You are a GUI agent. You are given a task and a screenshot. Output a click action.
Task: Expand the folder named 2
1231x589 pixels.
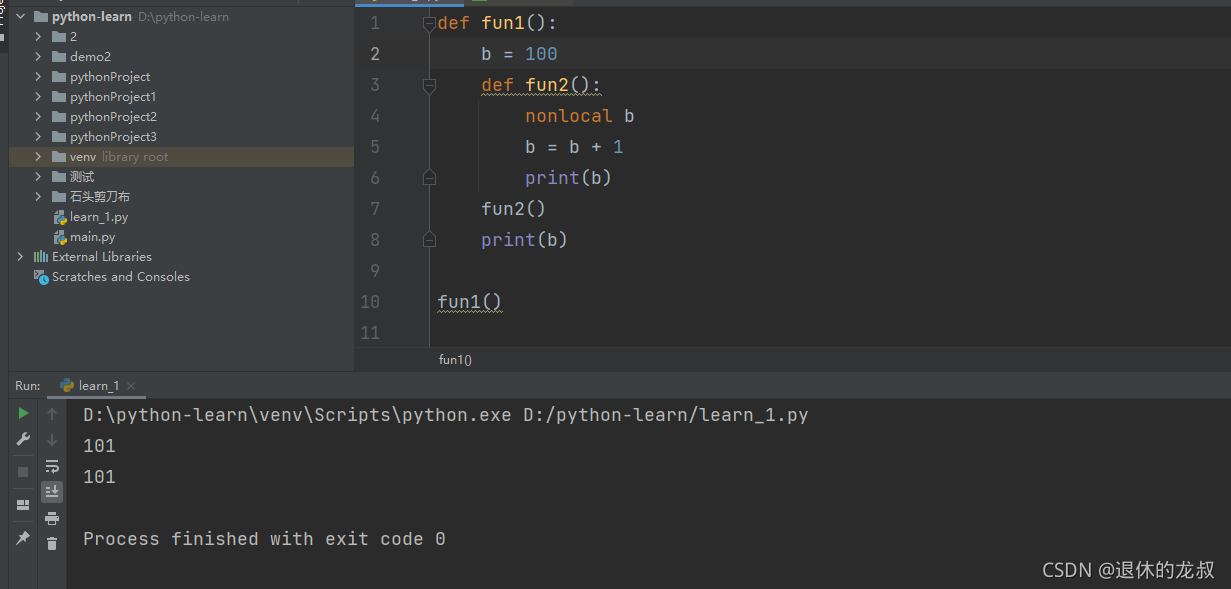[x=38, y=36]
